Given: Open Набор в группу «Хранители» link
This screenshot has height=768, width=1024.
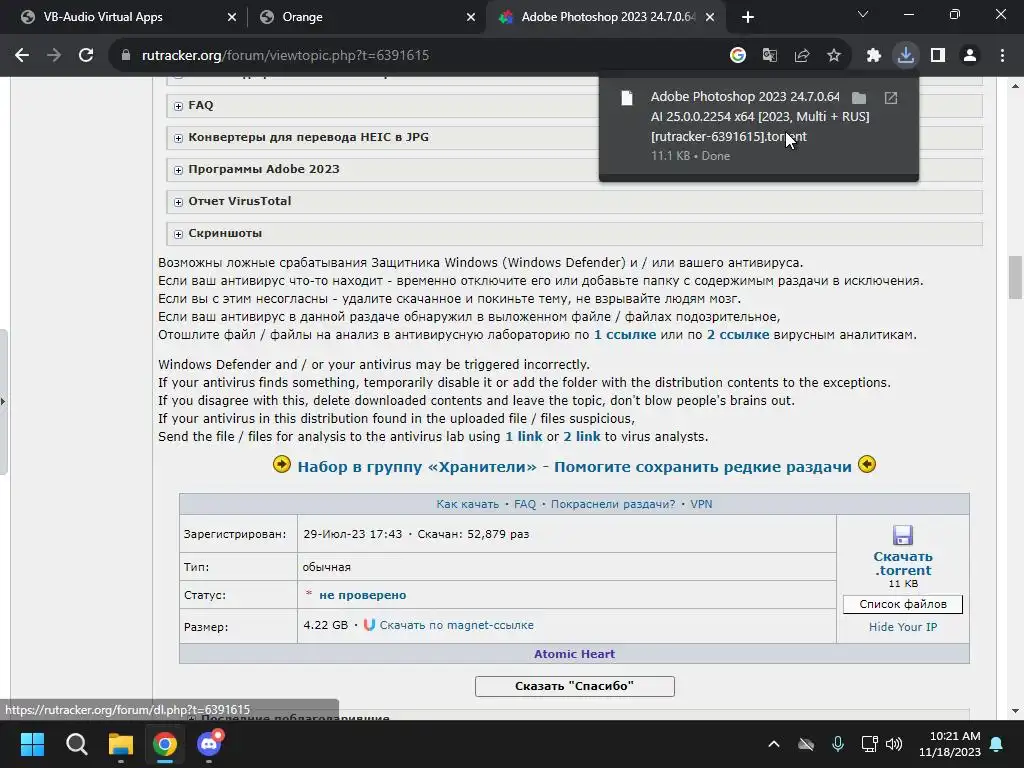Looking at the screenshot, I should [x=575, y=467].
